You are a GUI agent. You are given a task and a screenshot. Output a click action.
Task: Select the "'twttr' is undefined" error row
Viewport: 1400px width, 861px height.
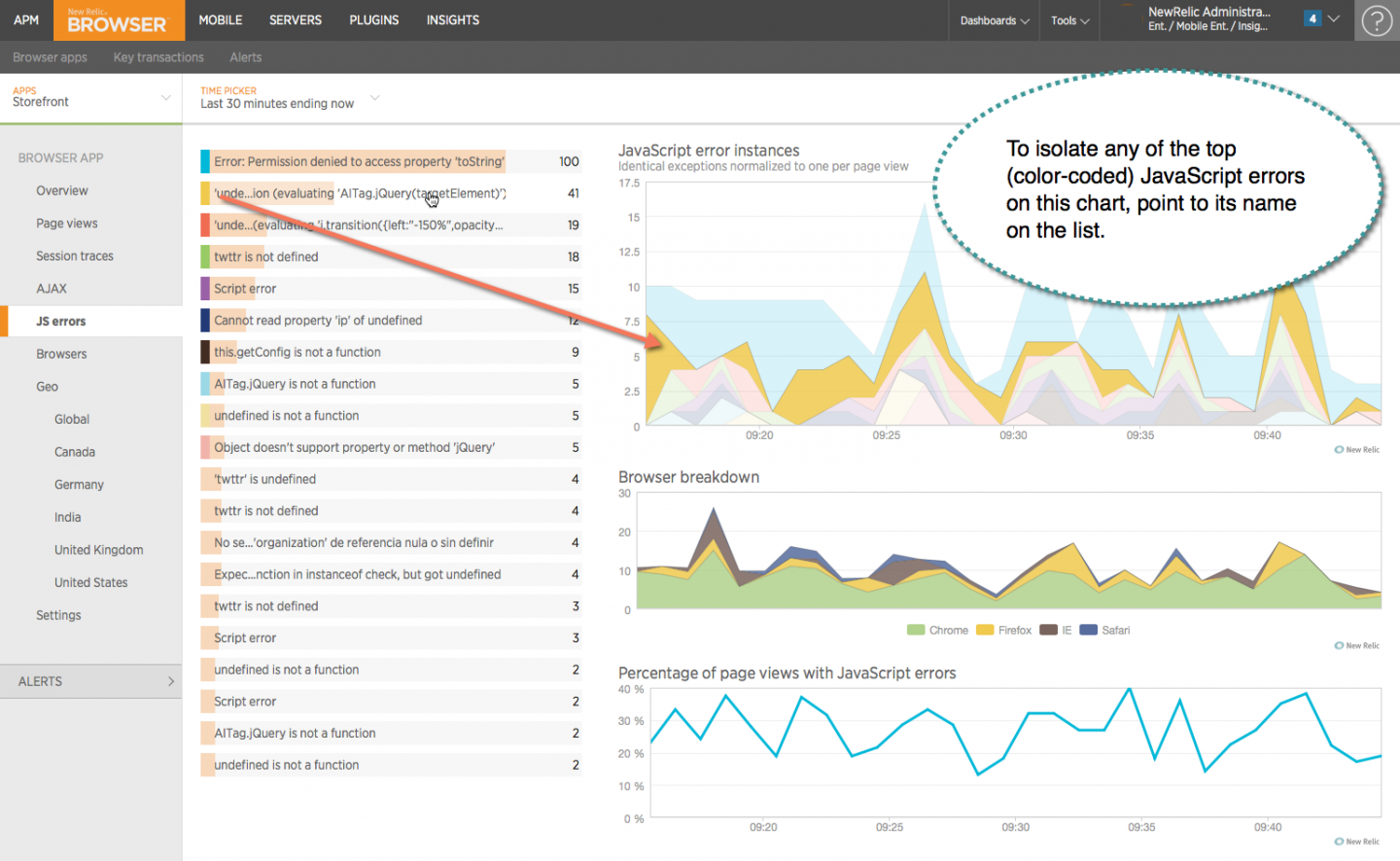(391, 479)
